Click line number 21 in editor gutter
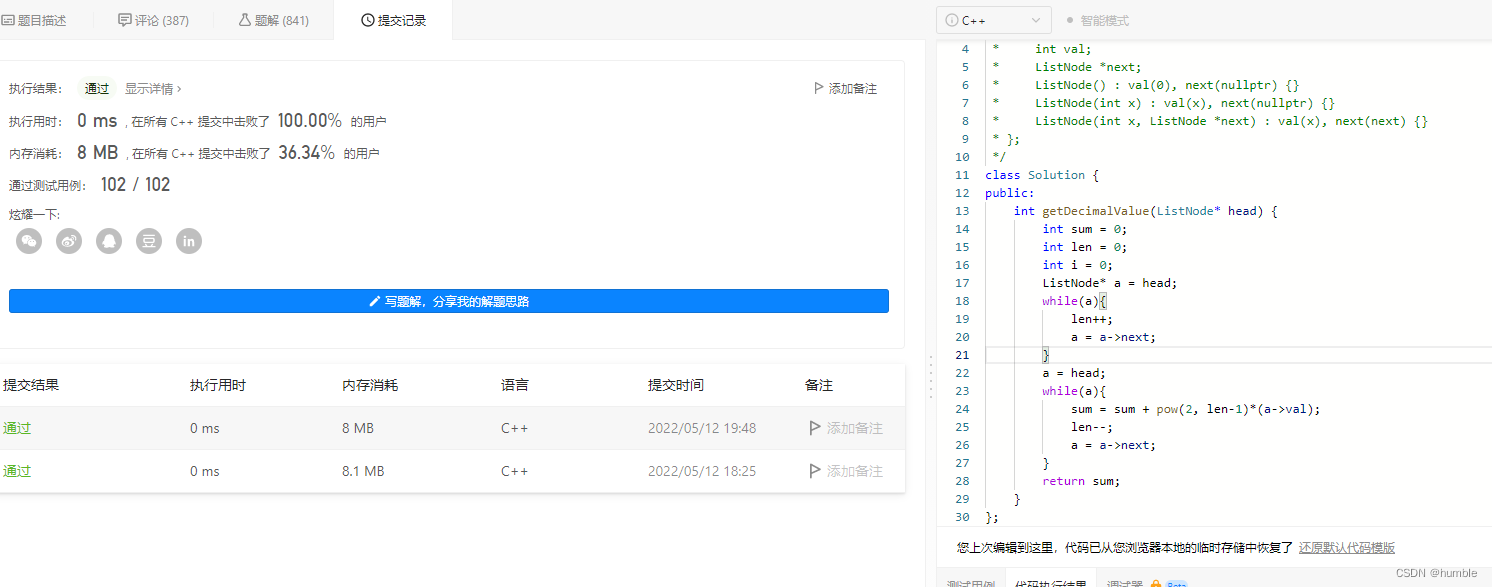 tap(962, 355)
